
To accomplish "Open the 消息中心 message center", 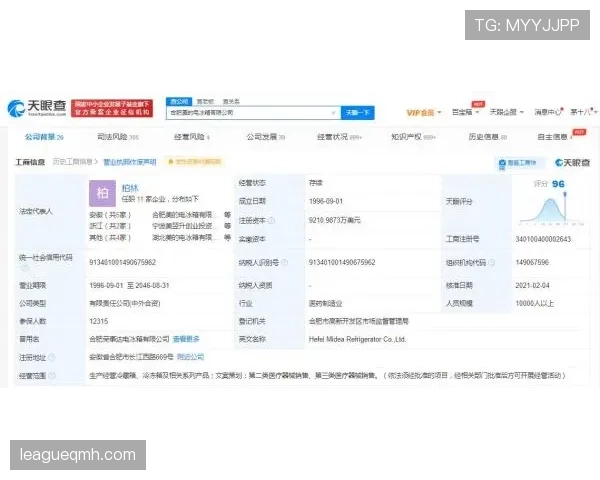I will click(548, 112).
